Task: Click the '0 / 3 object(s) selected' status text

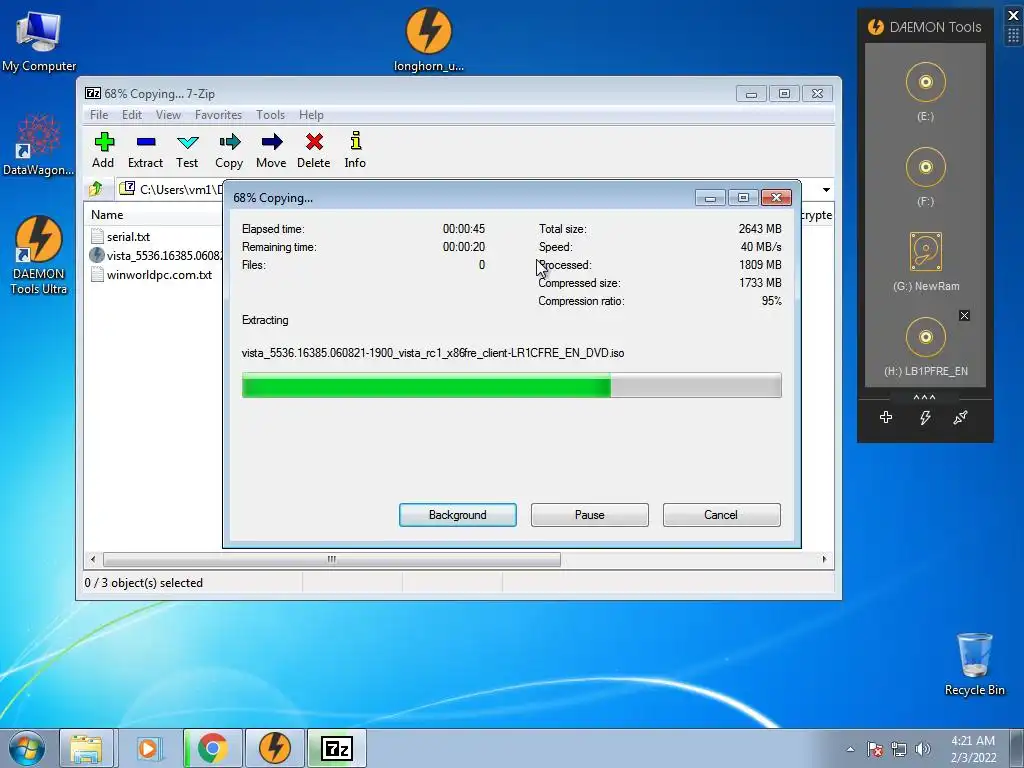Action: 144,583
